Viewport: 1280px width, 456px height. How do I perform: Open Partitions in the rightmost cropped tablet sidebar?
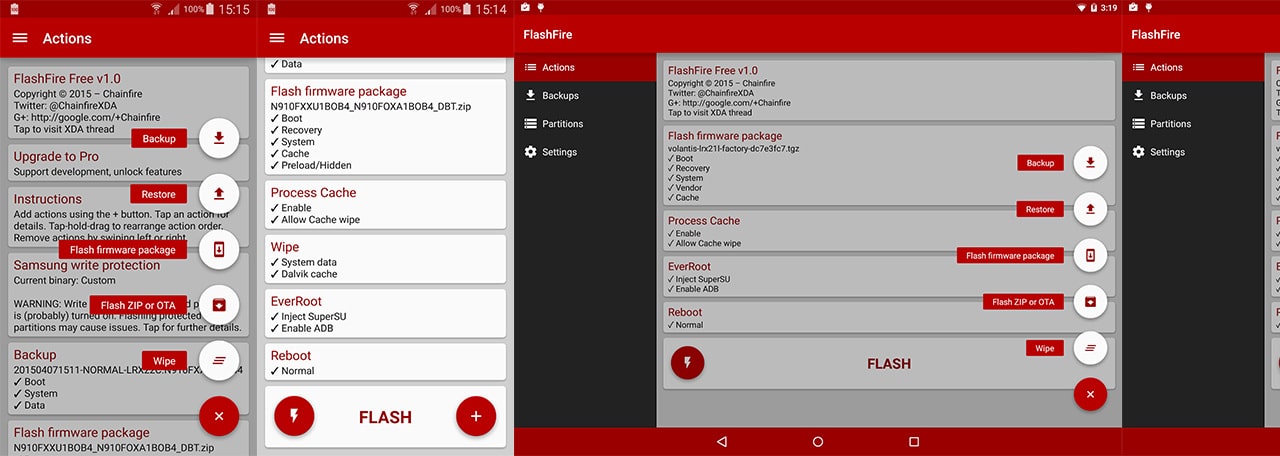point(1193,123)
